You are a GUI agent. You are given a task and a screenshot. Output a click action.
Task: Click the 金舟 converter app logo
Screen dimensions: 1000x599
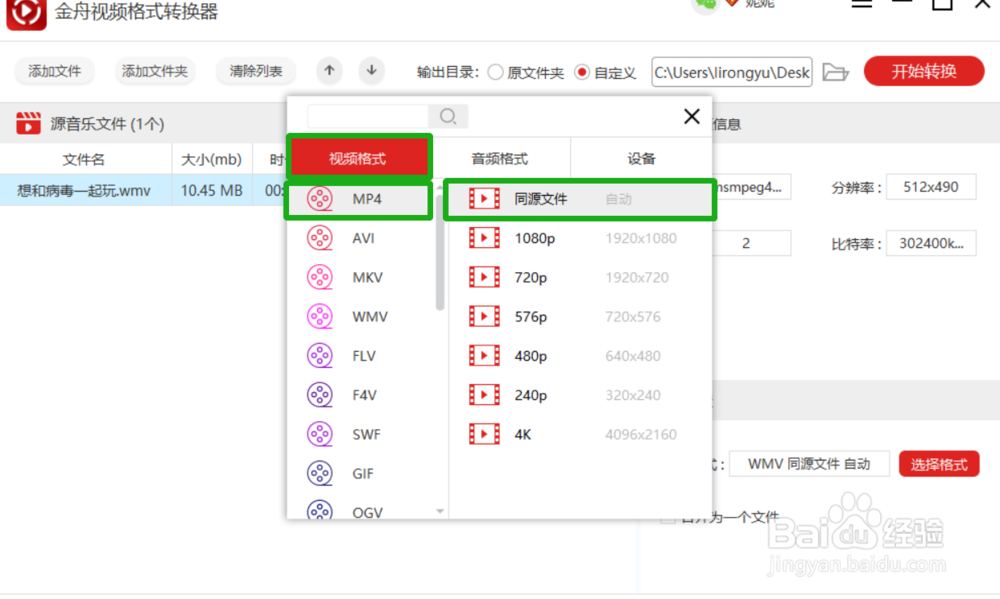pos(26,13)
